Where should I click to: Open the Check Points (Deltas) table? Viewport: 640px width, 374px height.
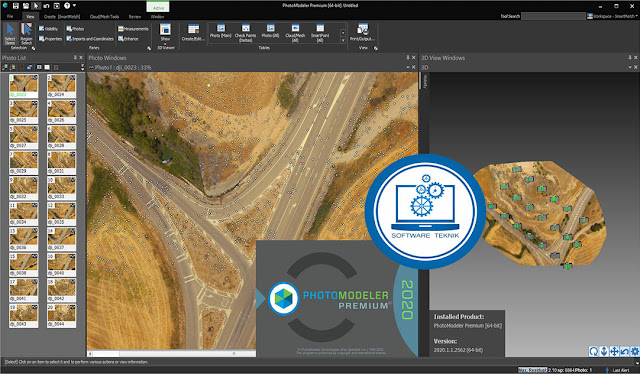click(x=246, y=33)
